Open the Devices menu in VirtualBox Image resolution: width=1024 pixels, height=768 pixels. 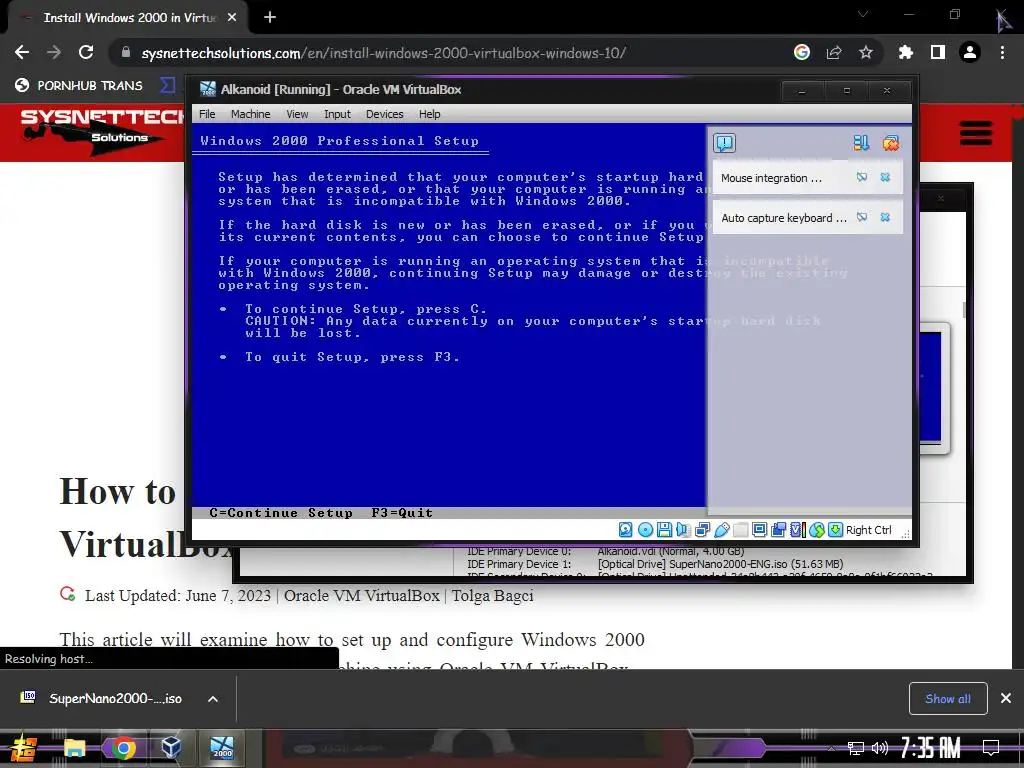pos(385,114)
